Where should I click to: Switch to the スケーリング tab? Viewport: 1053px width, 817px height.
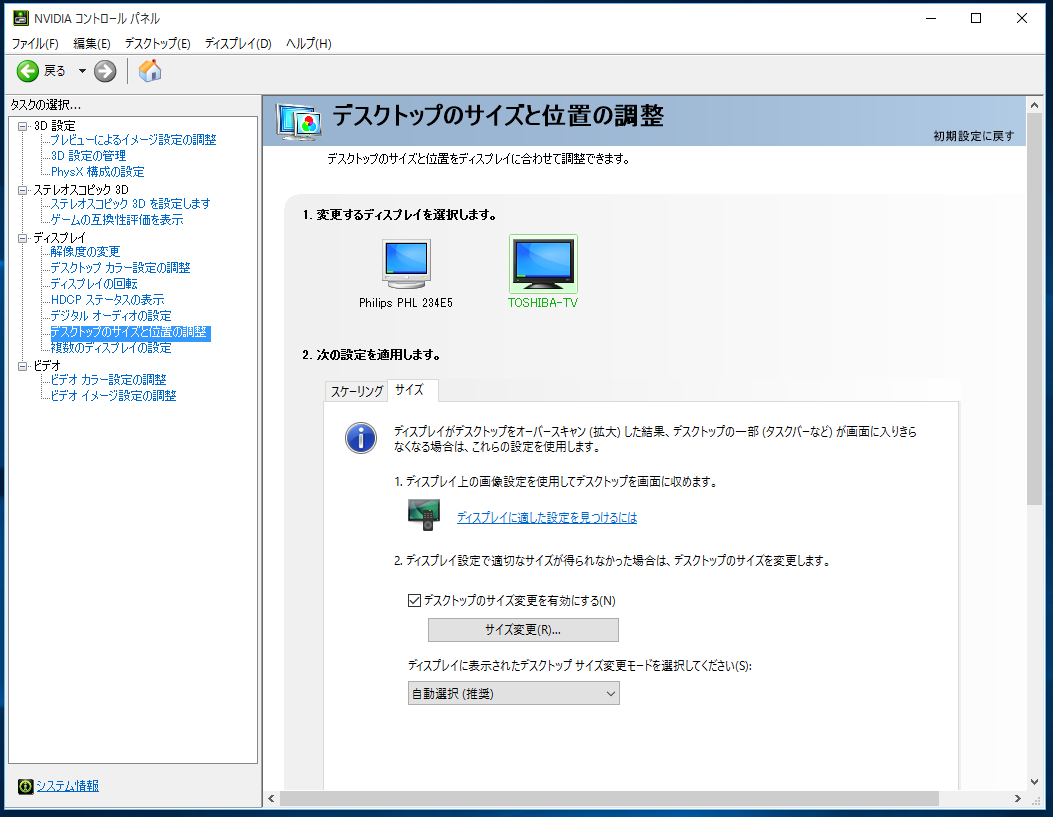(x=357, y=391)
